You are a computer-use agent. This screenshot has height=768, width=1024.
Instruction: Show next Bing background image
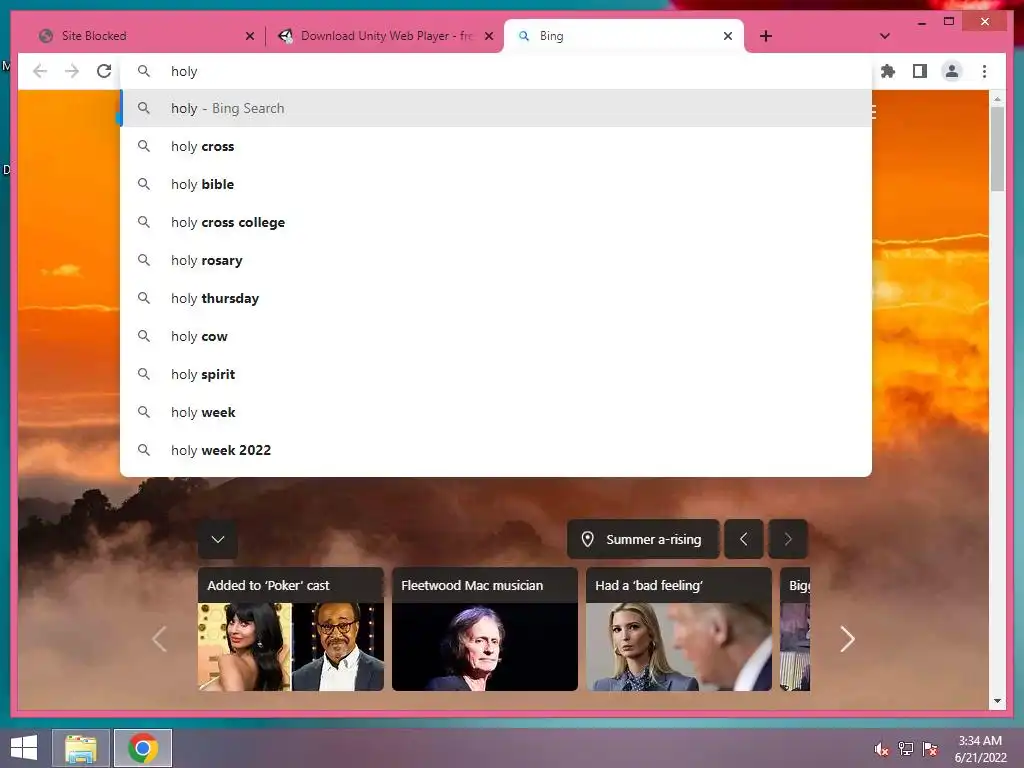point(788,539)
